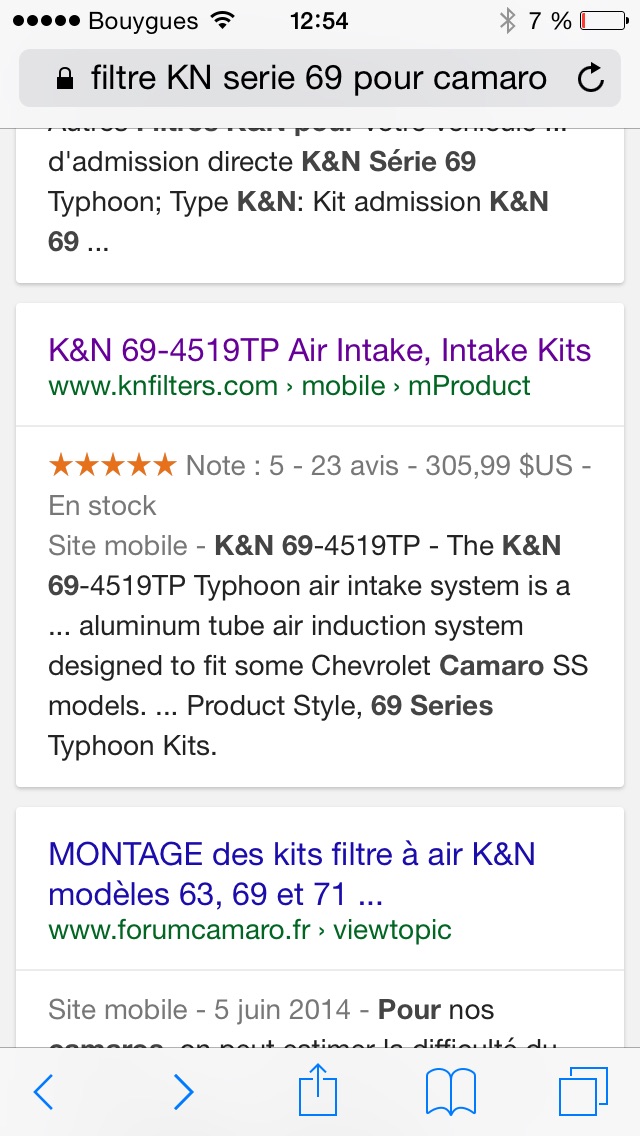Image resolution: width=640 pixels, height=1136 pixels.
Task: Tap the 12:54 clock in status bar
Action: tap(319, 20)
